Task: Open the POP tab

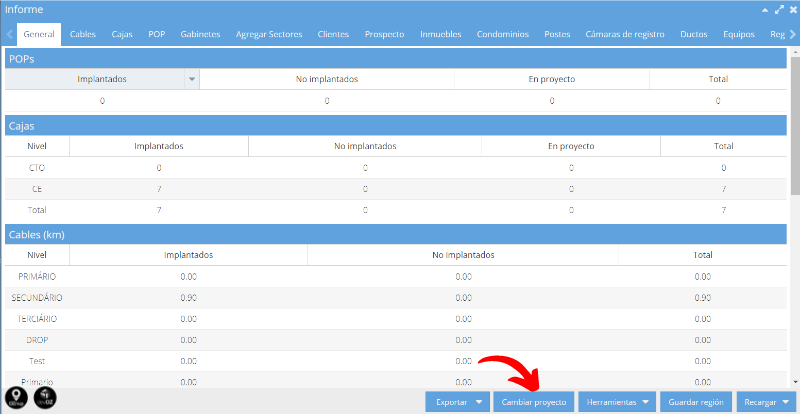Action: [x=157, y=35]
